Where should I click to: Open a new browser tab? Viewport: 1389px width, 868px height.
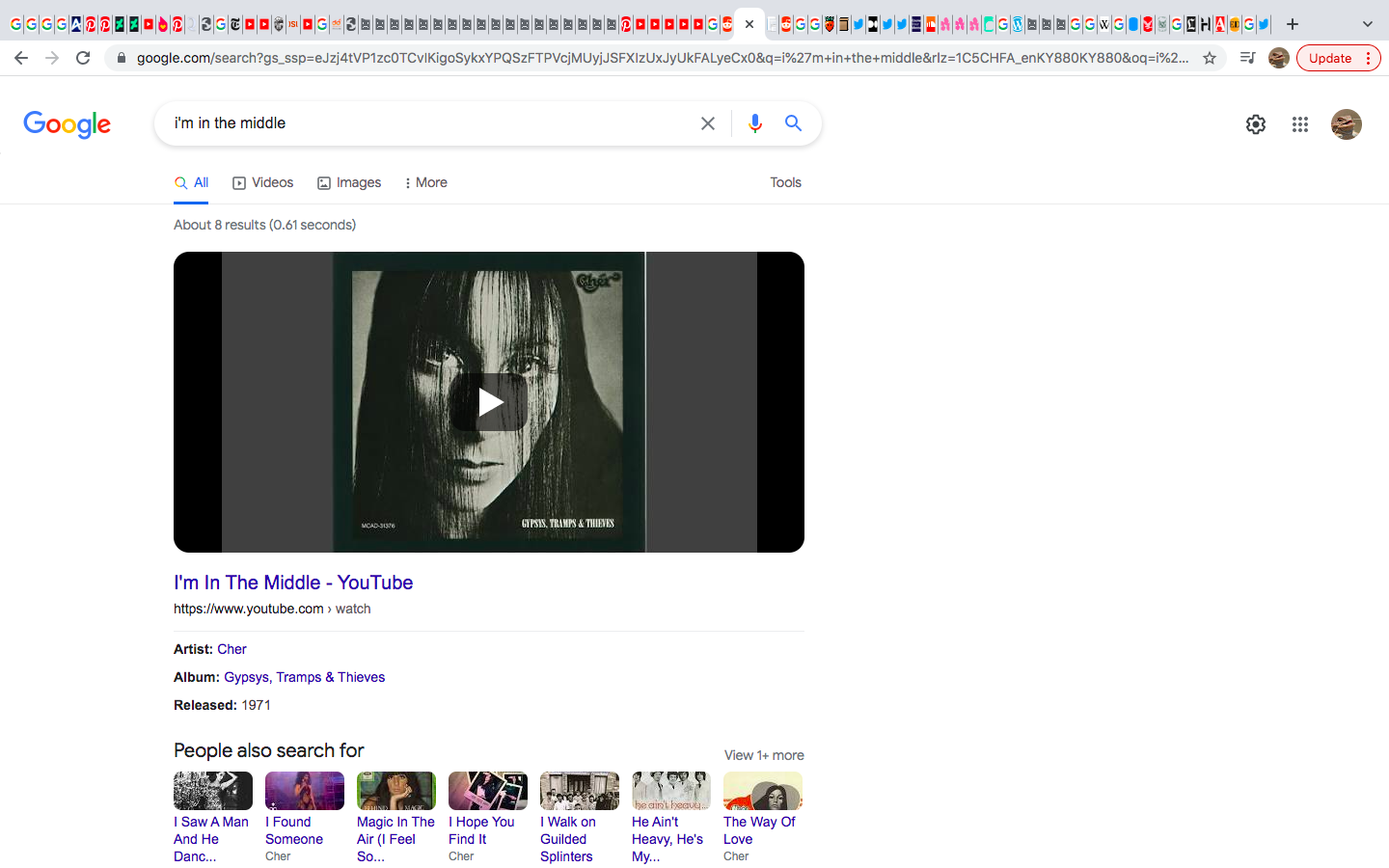[x=1293, y=24]
